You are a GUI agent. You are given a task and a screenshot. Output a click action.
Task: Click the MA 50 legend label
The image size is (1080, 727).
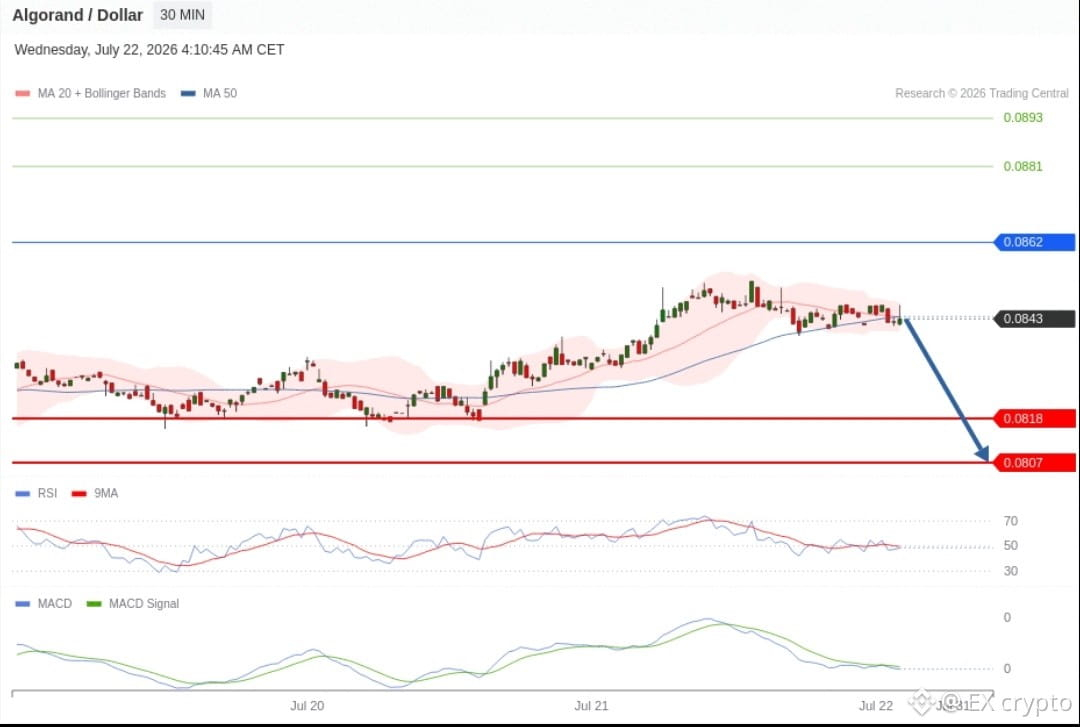click(x=220, y=93)
